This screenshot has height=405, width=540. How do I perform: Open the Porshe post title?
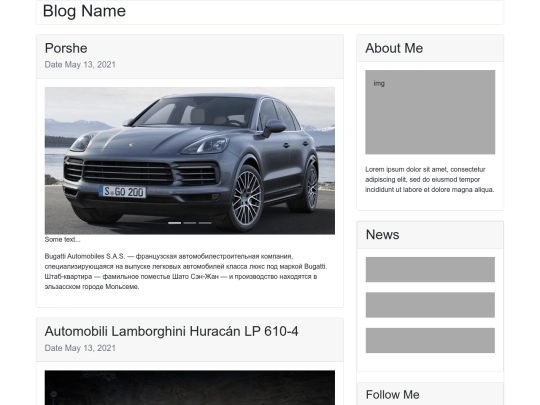[66, 48]
